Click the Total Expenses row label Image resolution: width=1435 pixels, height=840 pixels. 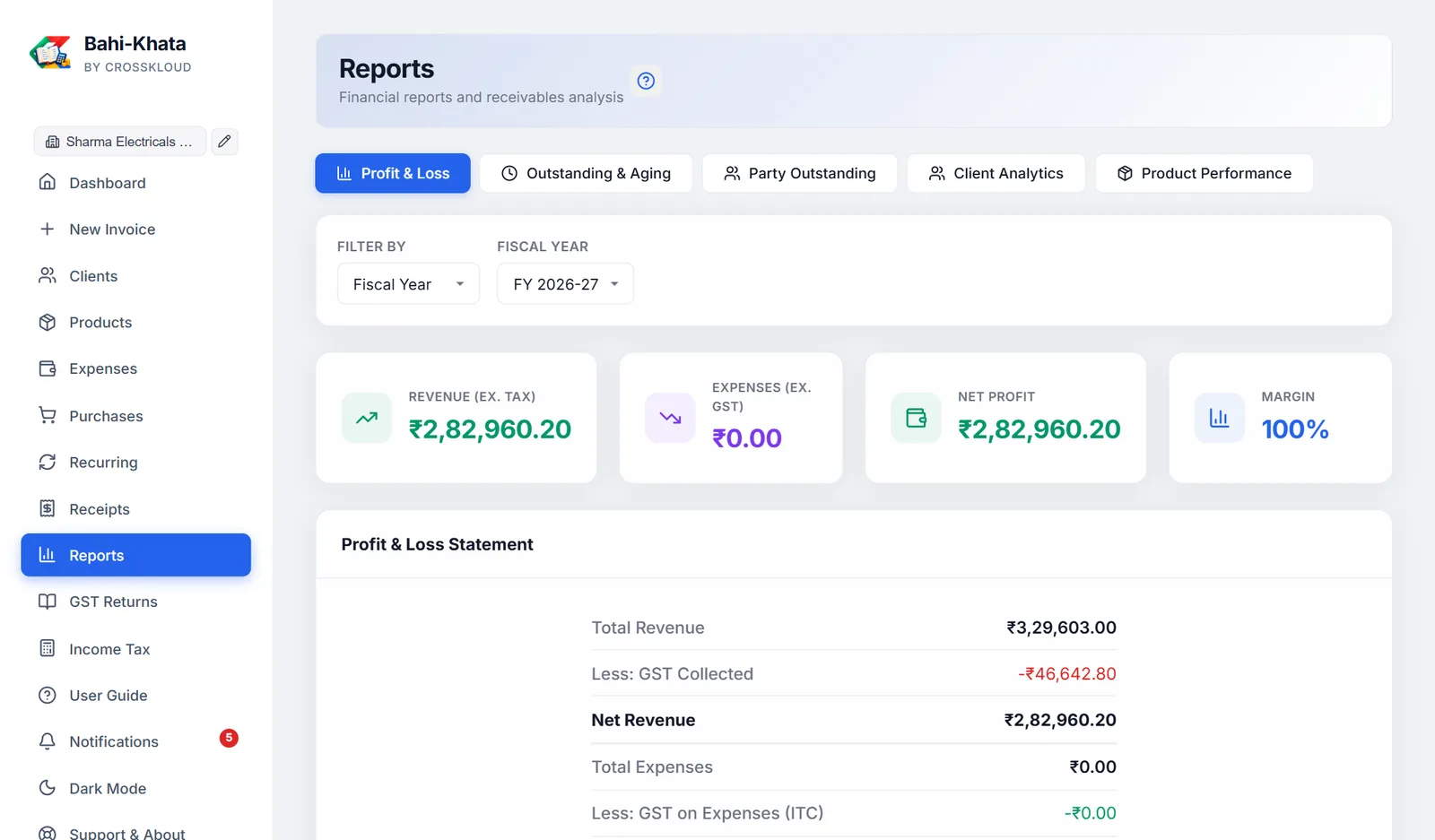[652, 766]
